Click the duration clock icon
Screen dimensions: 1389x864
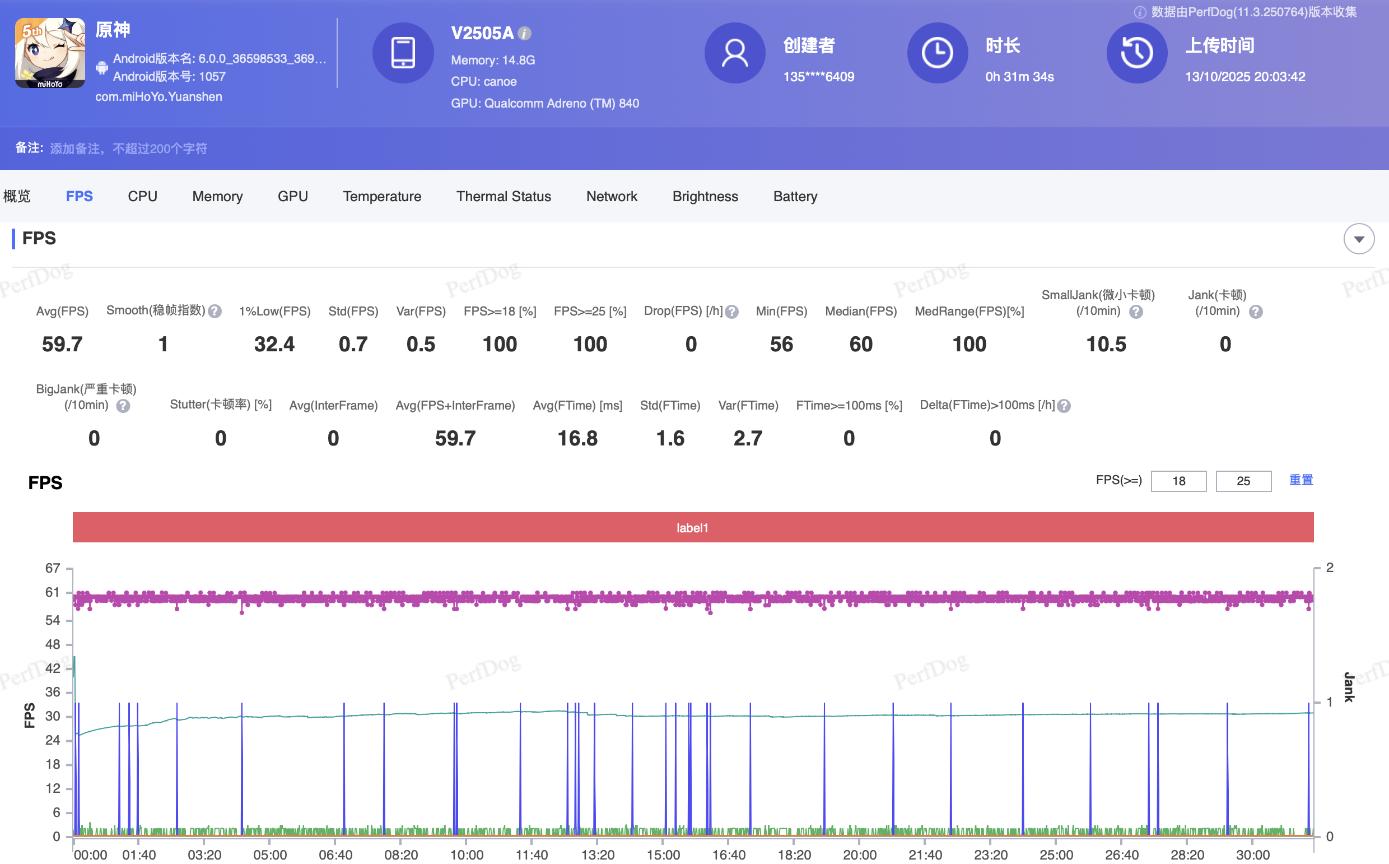(937, 53)
